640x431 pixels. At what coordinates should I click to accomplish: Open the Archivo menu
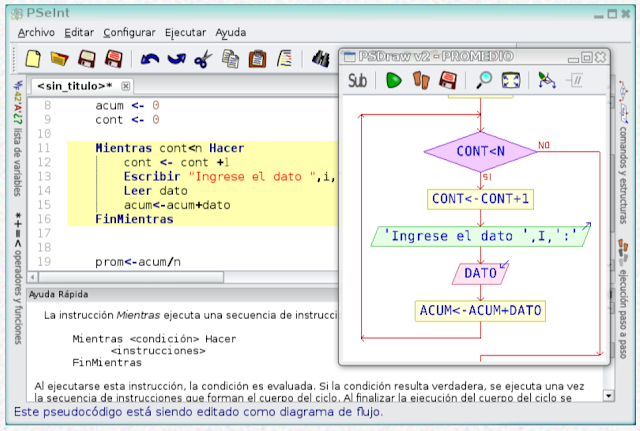[36, 33]
